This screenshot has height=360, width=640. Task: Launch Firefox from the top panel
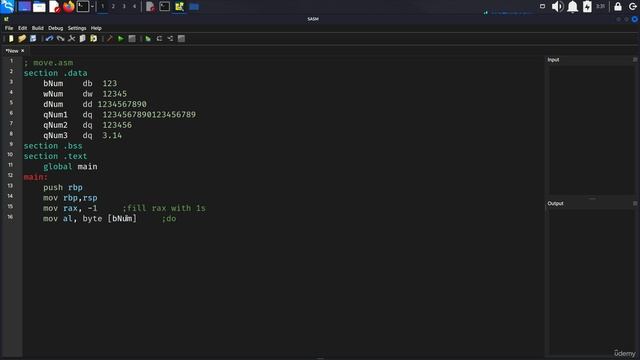(69, 7)
